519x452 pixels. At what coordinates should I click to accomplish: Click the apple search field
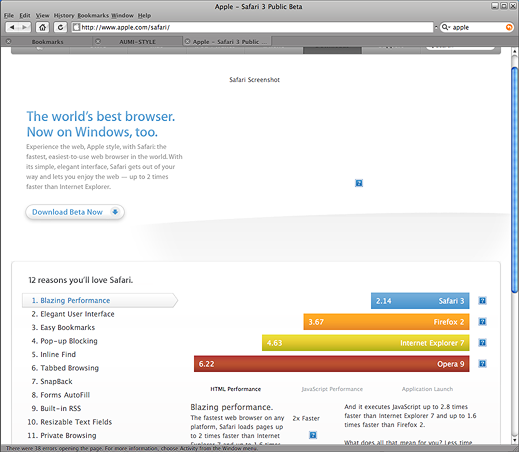coord(478,27)
